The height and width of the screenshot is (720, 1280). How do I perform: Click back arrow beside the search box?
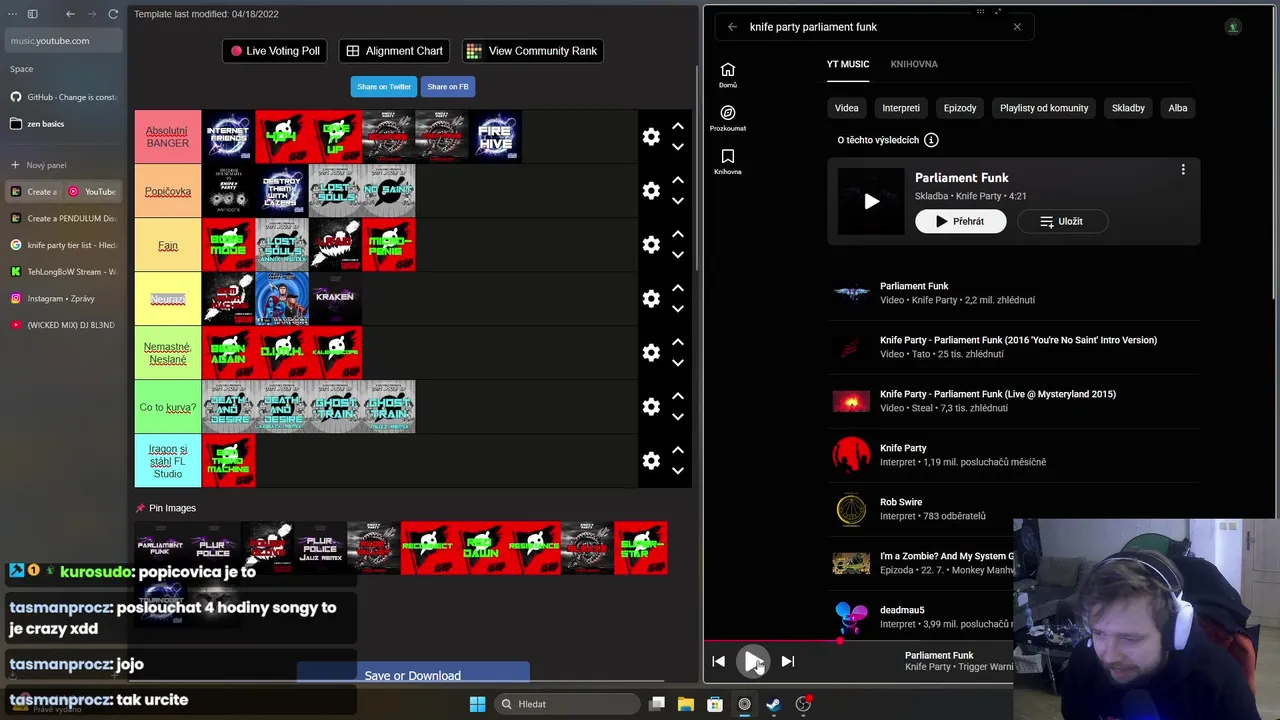732,27
